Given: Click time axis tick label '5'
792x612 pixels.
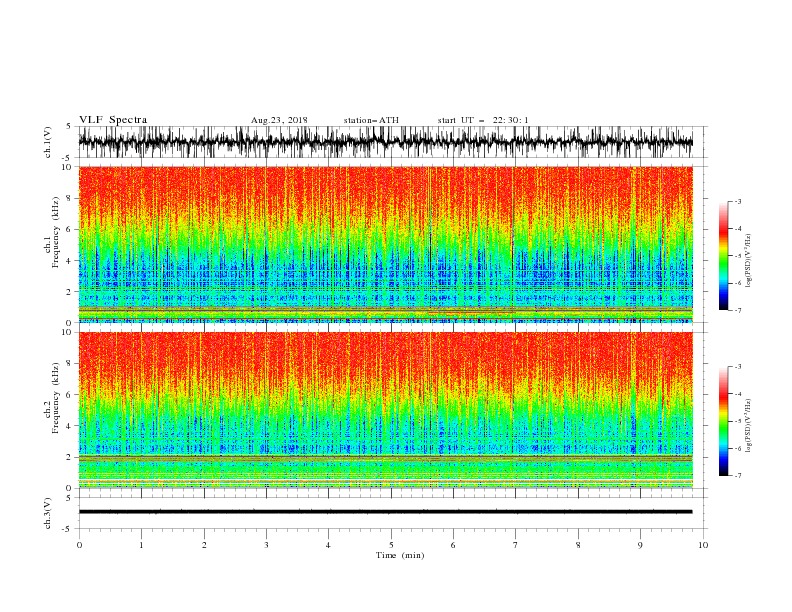Looking at the screenshot, I should click(391, 545).
